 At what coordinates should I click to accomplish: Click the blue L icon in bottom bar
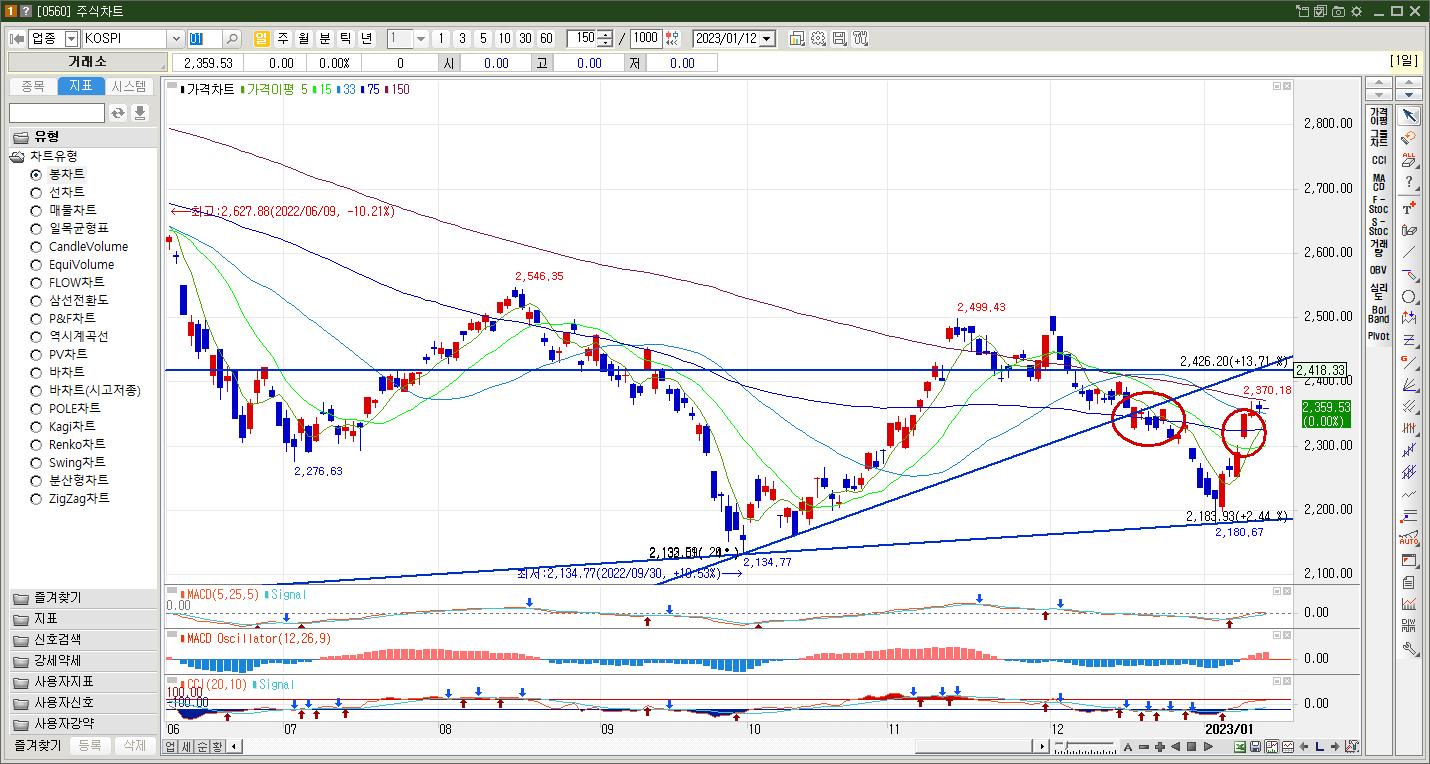pos(1320,746)
